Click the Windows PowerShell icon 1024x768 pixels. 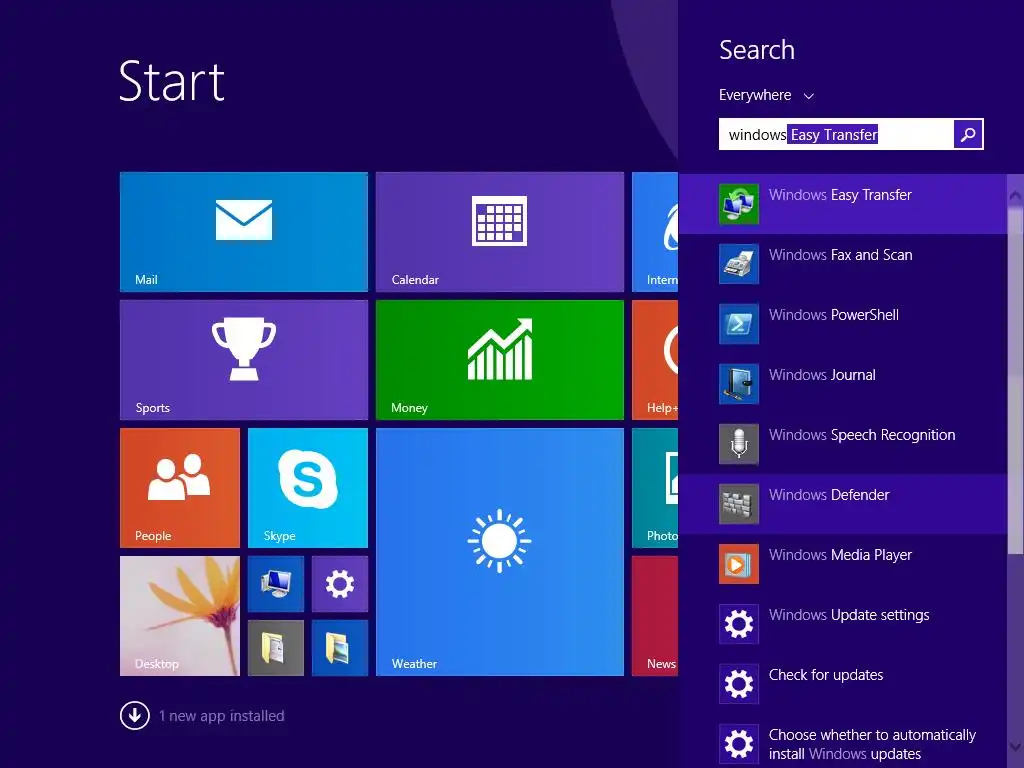pos(739,324)
